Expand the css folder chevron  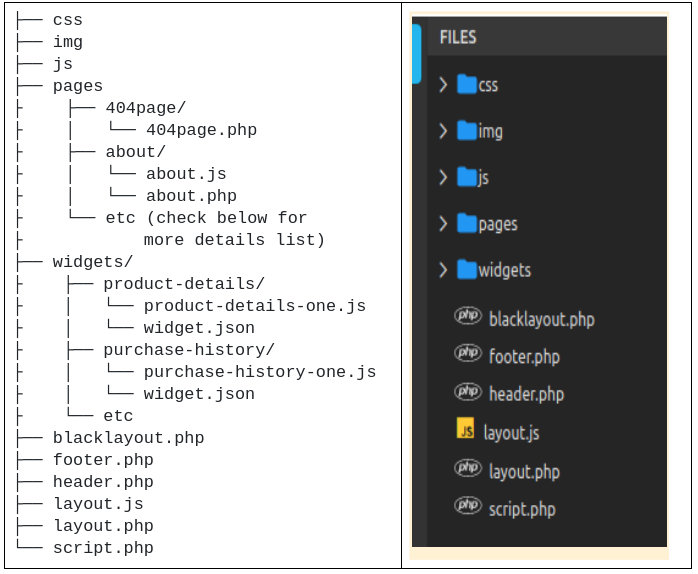(443, 85)
